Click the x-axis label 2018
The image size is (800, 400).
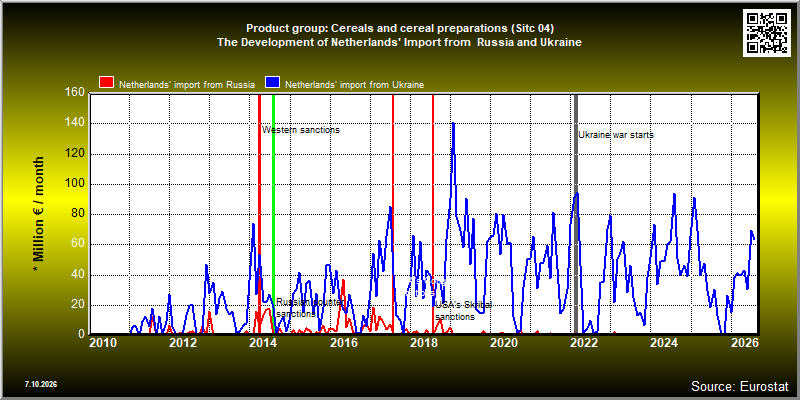[x=423, y=342]
